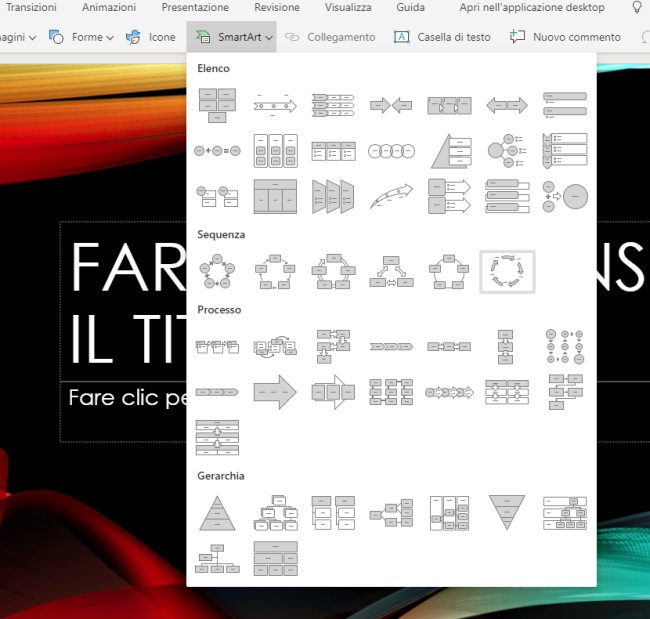Choose the two converging arrows layout in Elenco

(390, 105)
